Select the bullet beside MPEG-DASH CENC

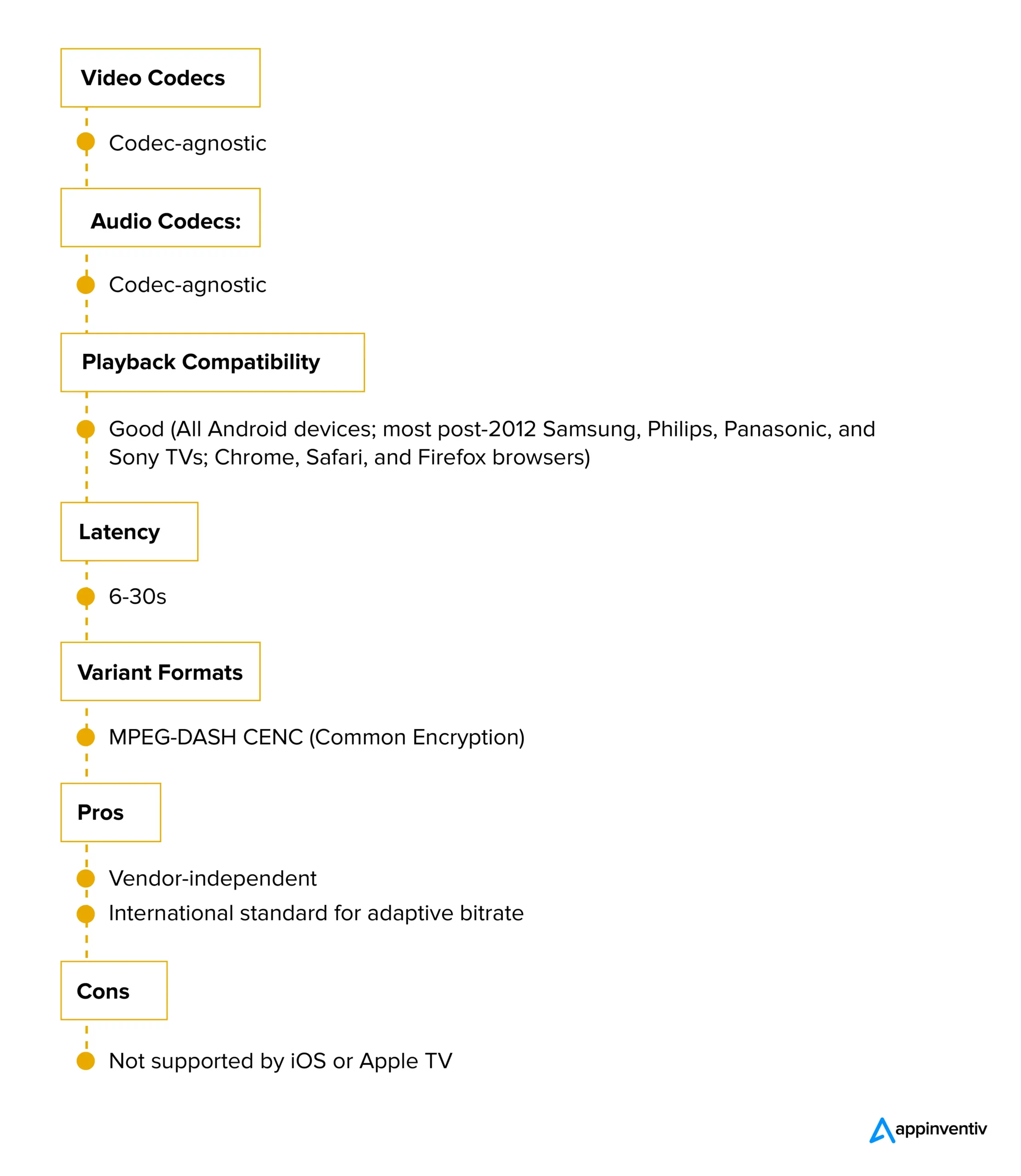pyautogui.click(x=85, y=737)
